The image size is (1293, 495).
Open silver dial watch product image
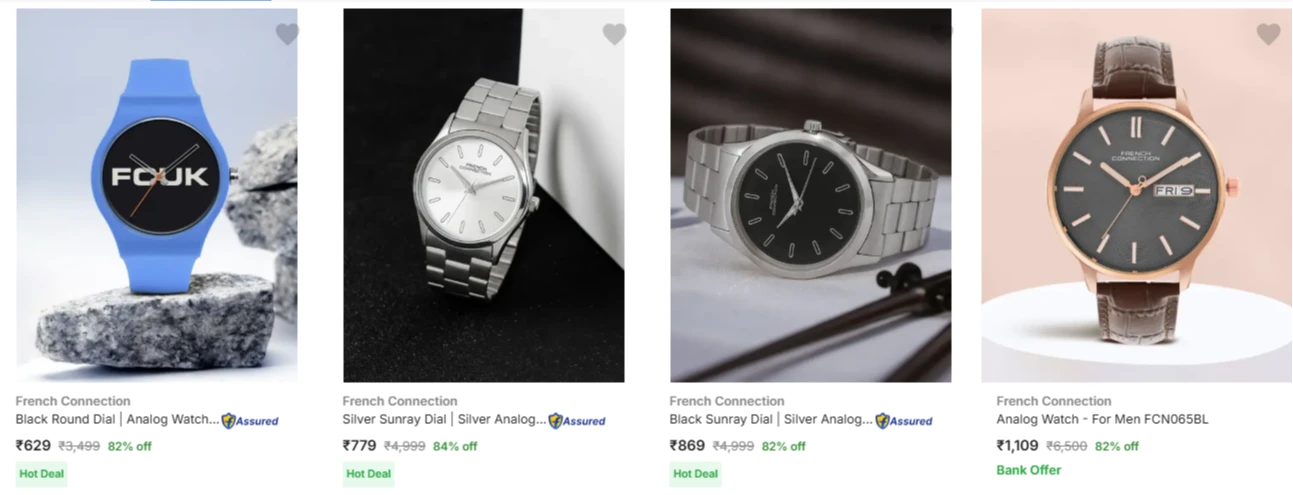483,195
